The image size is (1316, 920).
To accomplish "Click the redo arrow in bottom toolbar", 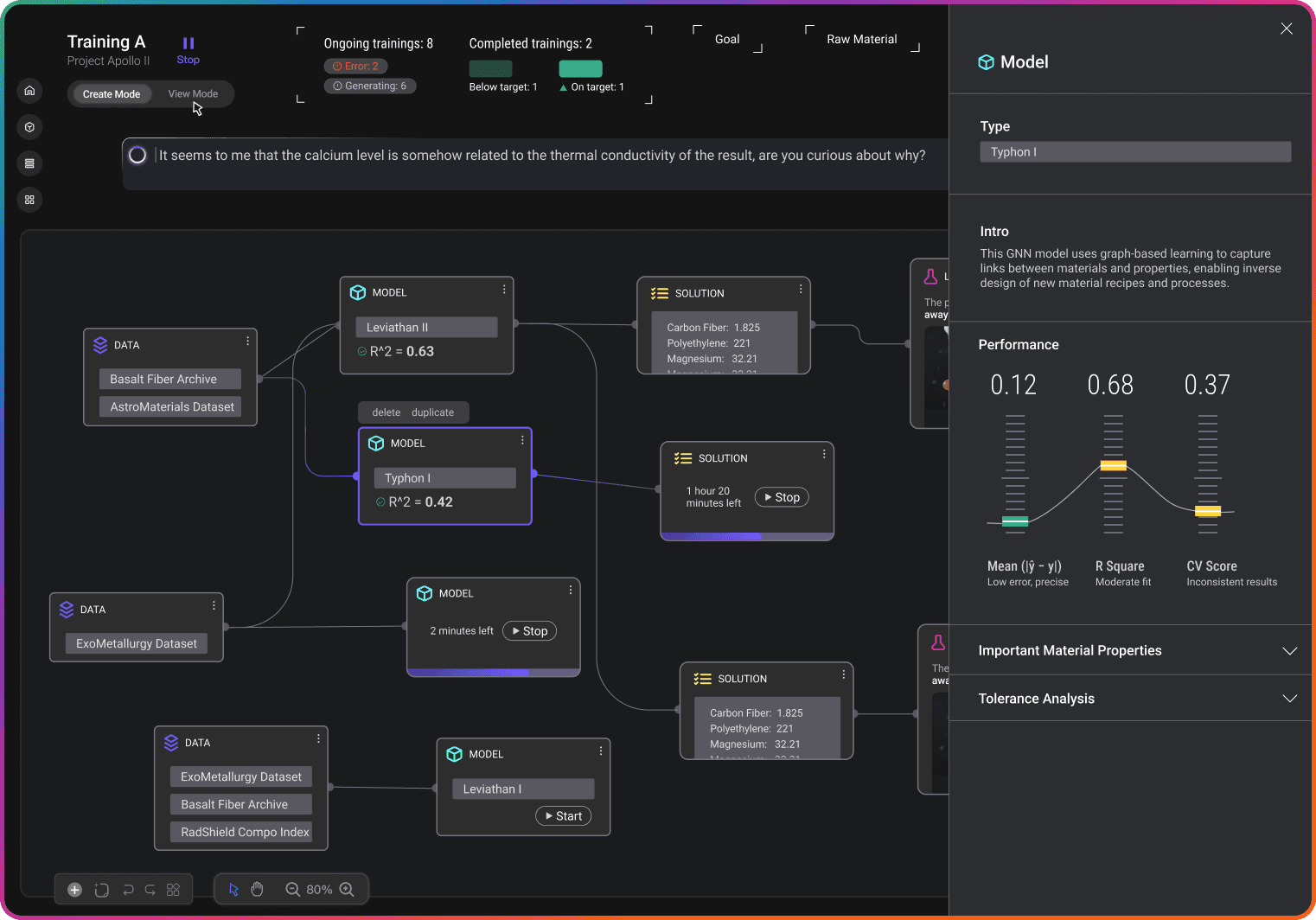I will point(150,889).
